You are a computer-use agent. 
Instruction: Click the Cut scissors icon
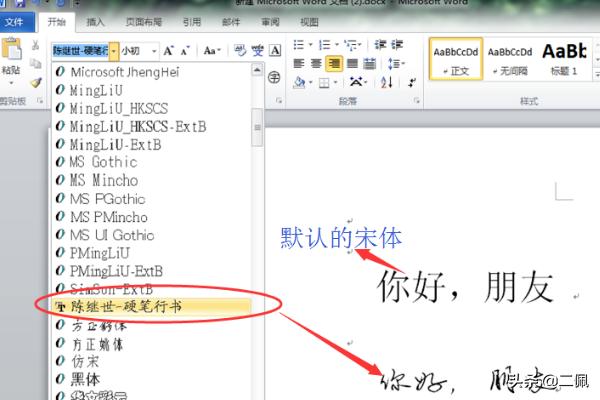pos(35,47)
